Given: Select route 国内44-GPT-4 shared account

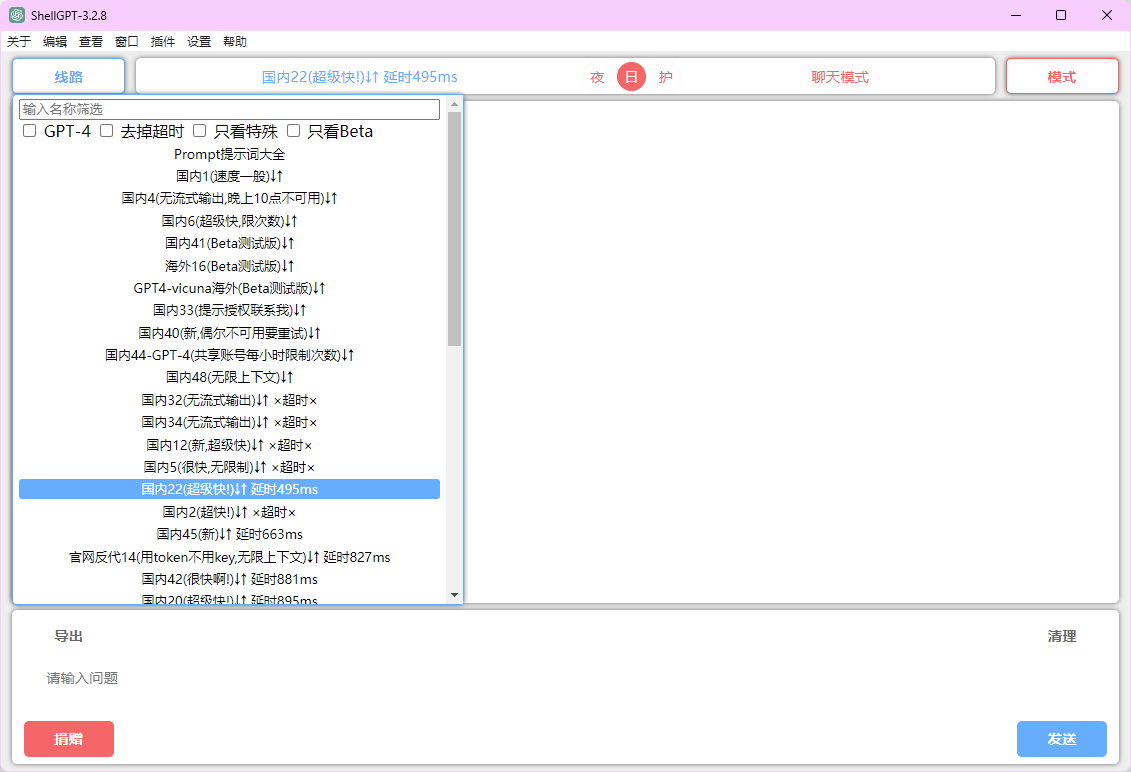Looking at the screenshot, I should [229, 355].
